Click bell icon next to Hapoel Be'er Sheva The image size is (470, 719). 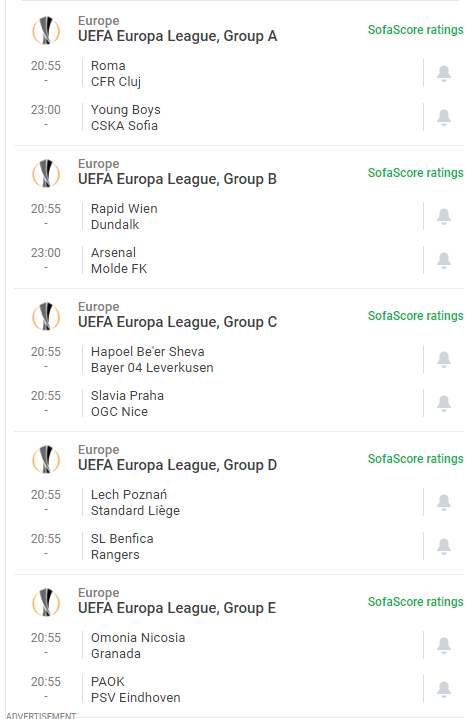(x=443, y=360)
